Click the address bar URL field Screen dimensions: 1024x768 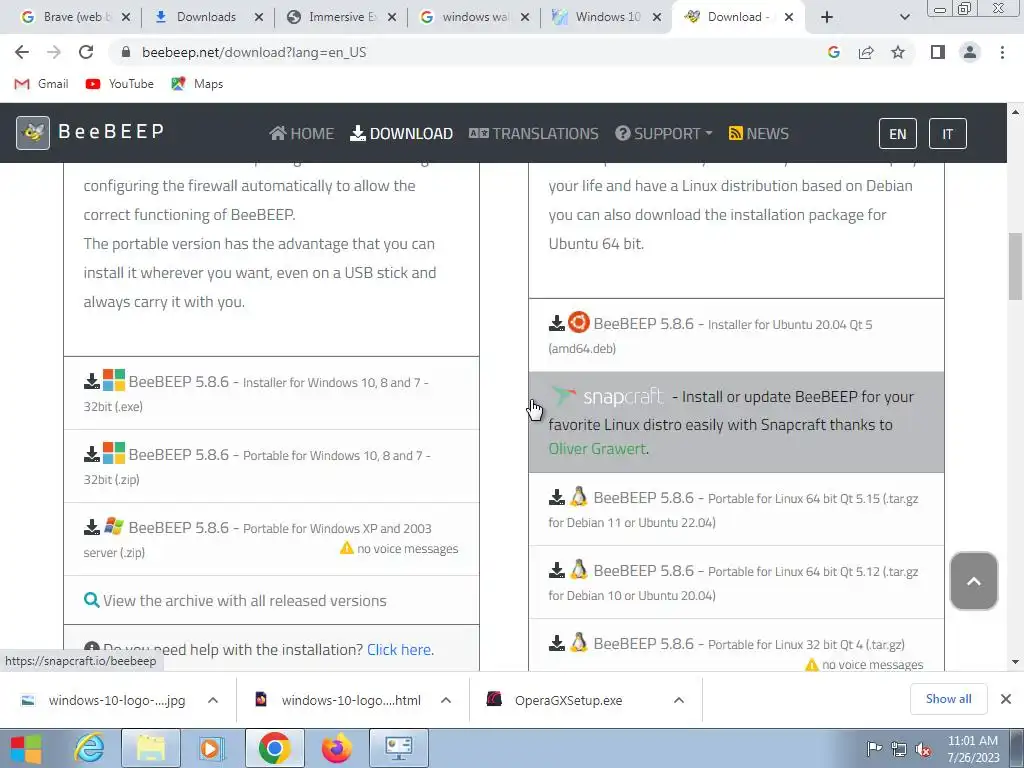click(x=470, y=52)
